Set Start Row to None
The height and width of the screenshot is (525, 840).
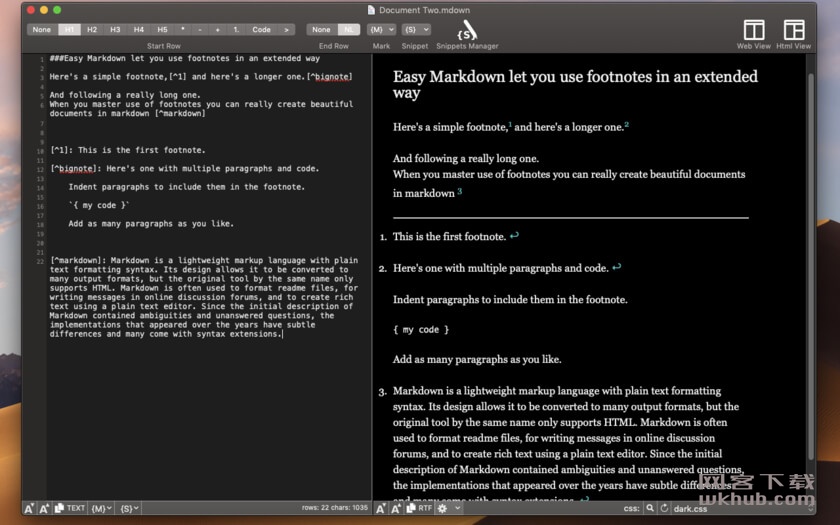(42, 29)
